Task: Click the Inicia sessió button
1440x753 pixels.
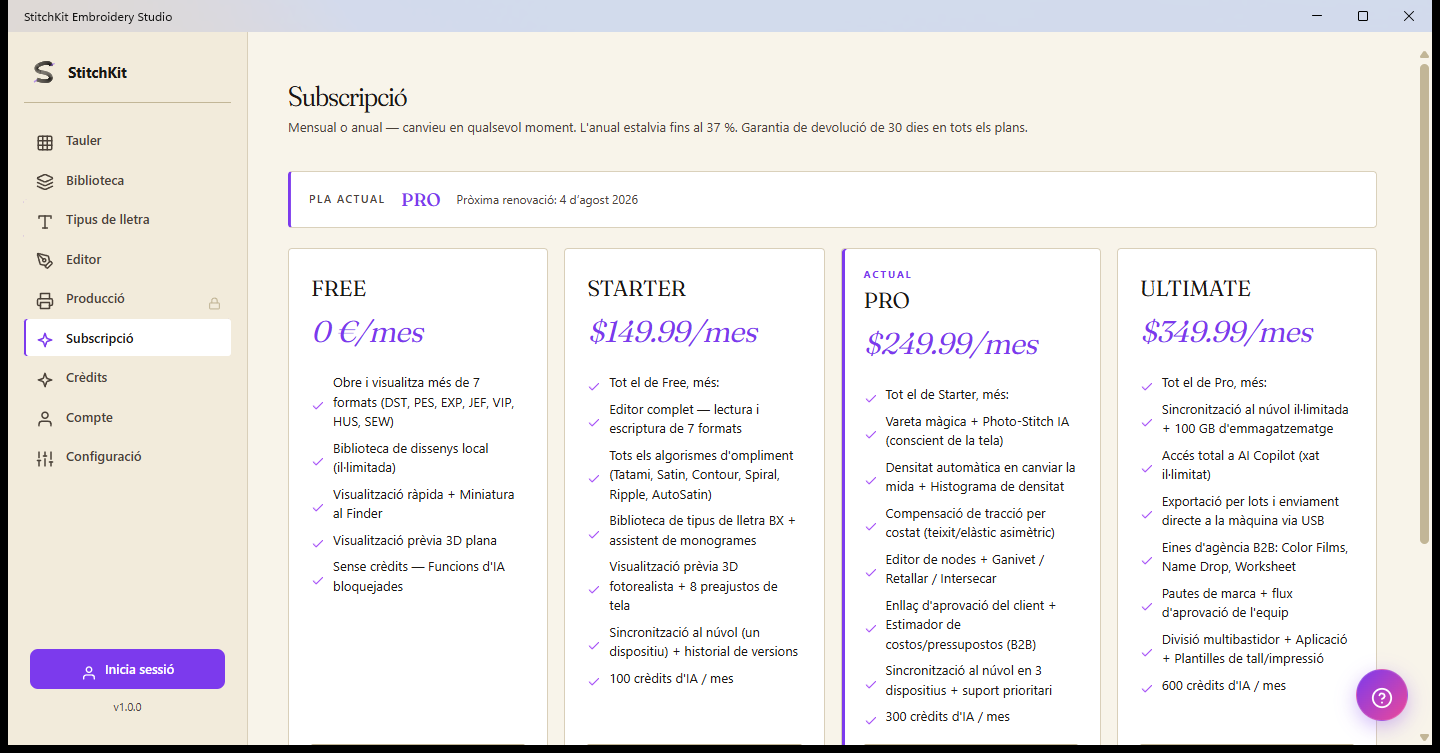Action: click(x=127, y=670)
